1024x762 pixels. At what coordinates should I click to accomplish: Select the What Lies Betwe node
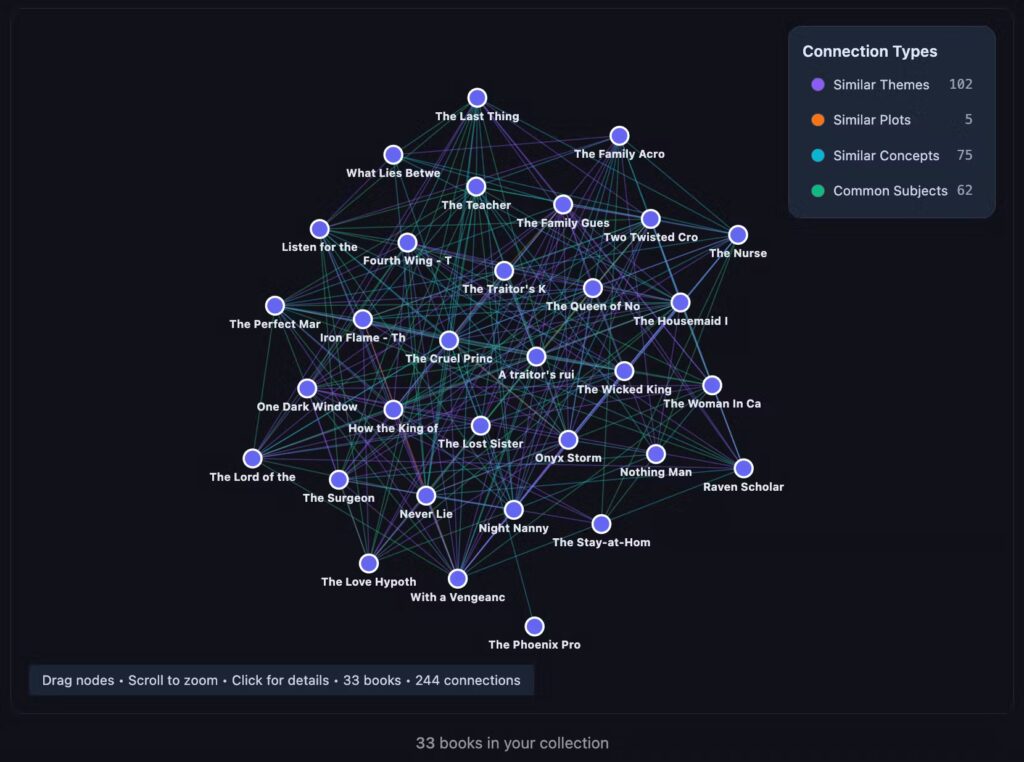click(x=393, y=155)
